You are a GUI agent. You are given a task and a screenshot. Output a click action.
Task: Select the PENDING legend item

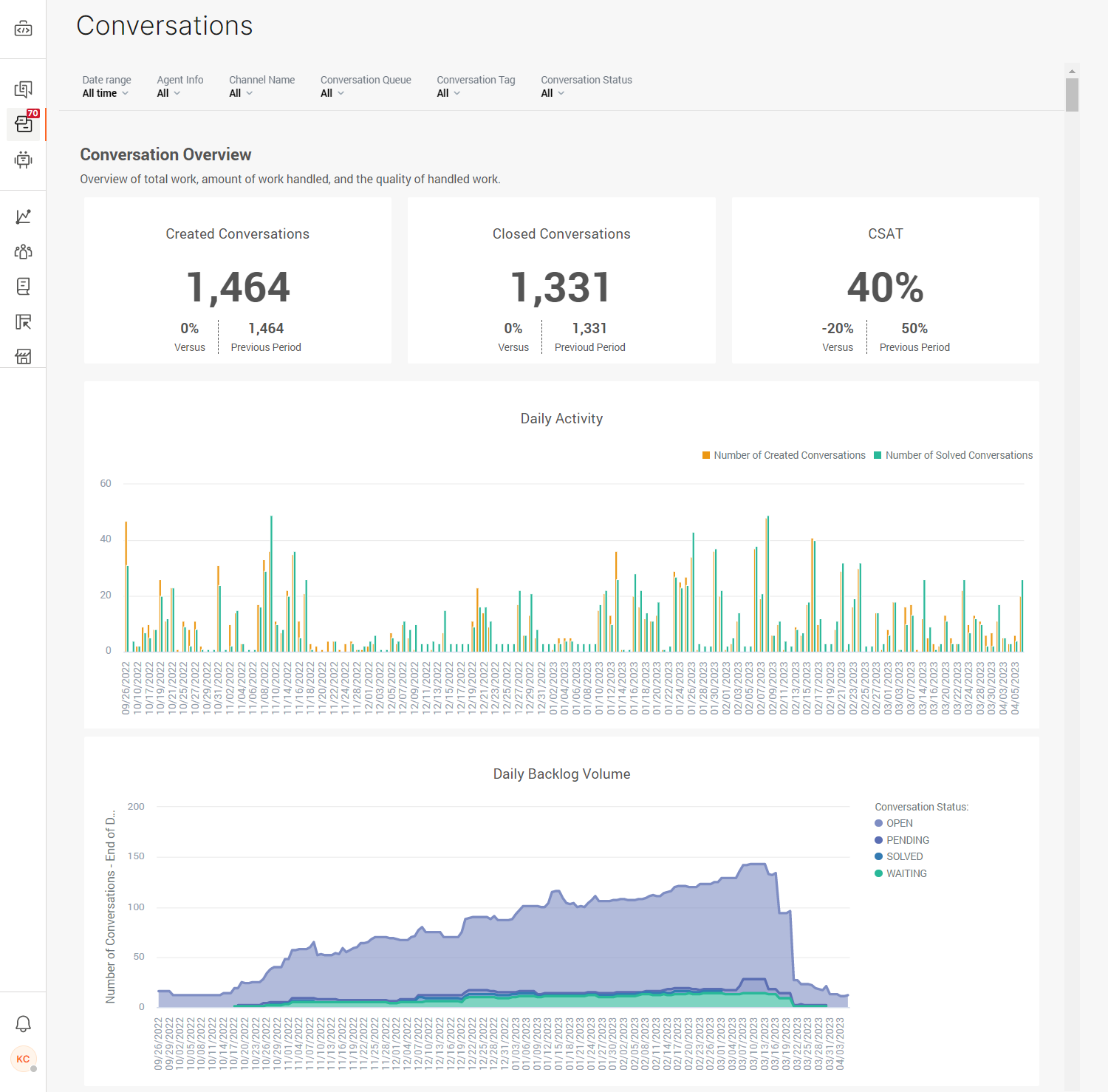pyautogui.click(x=902, y=840)
